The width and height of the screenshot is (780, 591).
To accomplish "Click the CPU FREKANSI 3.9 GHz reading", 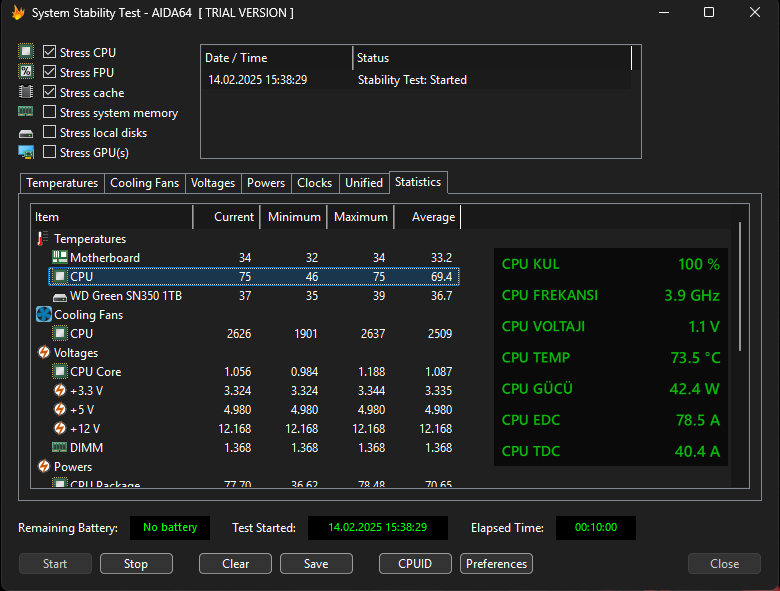I will pyautogui.click(x=611, y=296).
